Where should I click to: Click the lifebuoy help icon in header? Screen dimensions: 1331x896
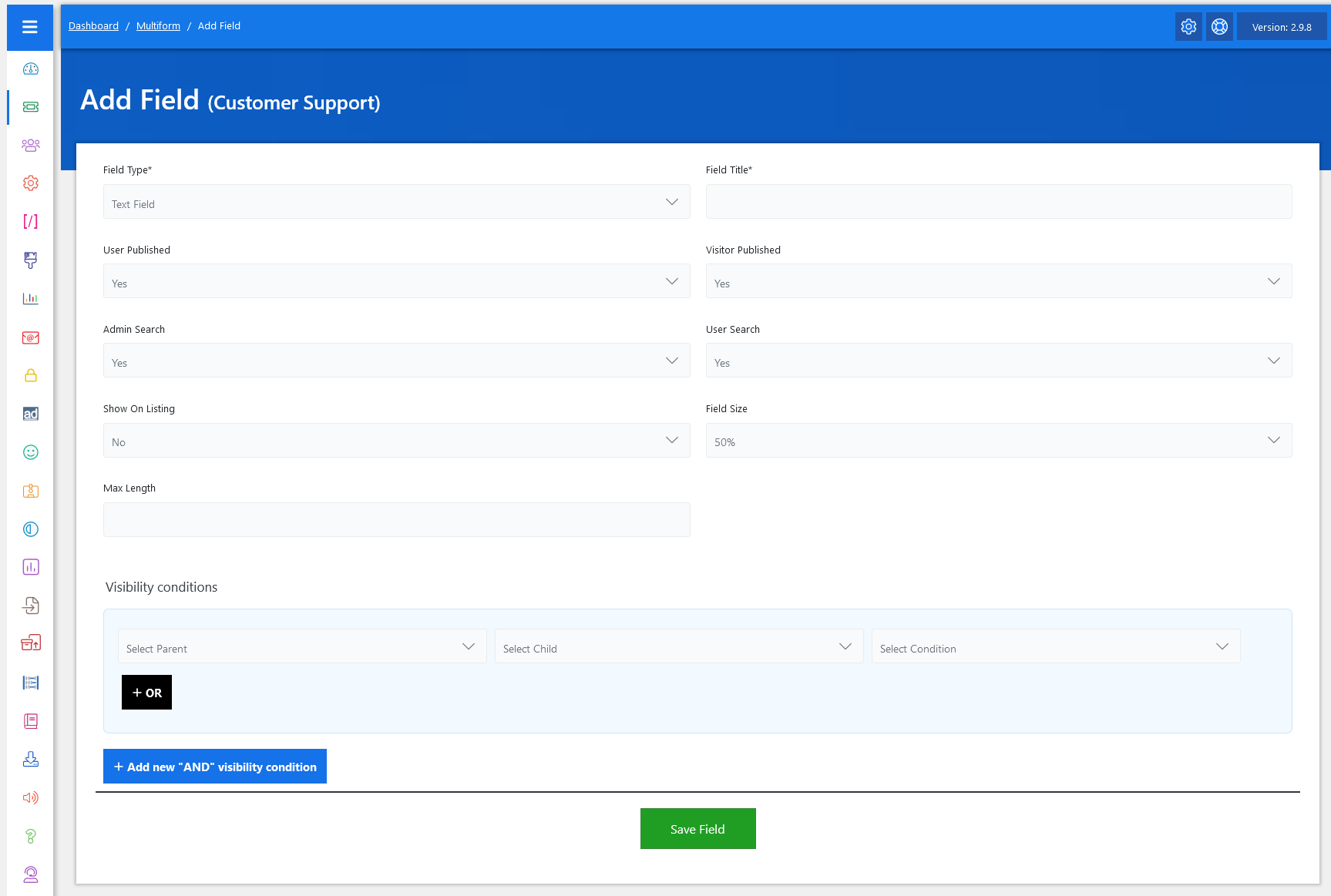point(1219,27)
